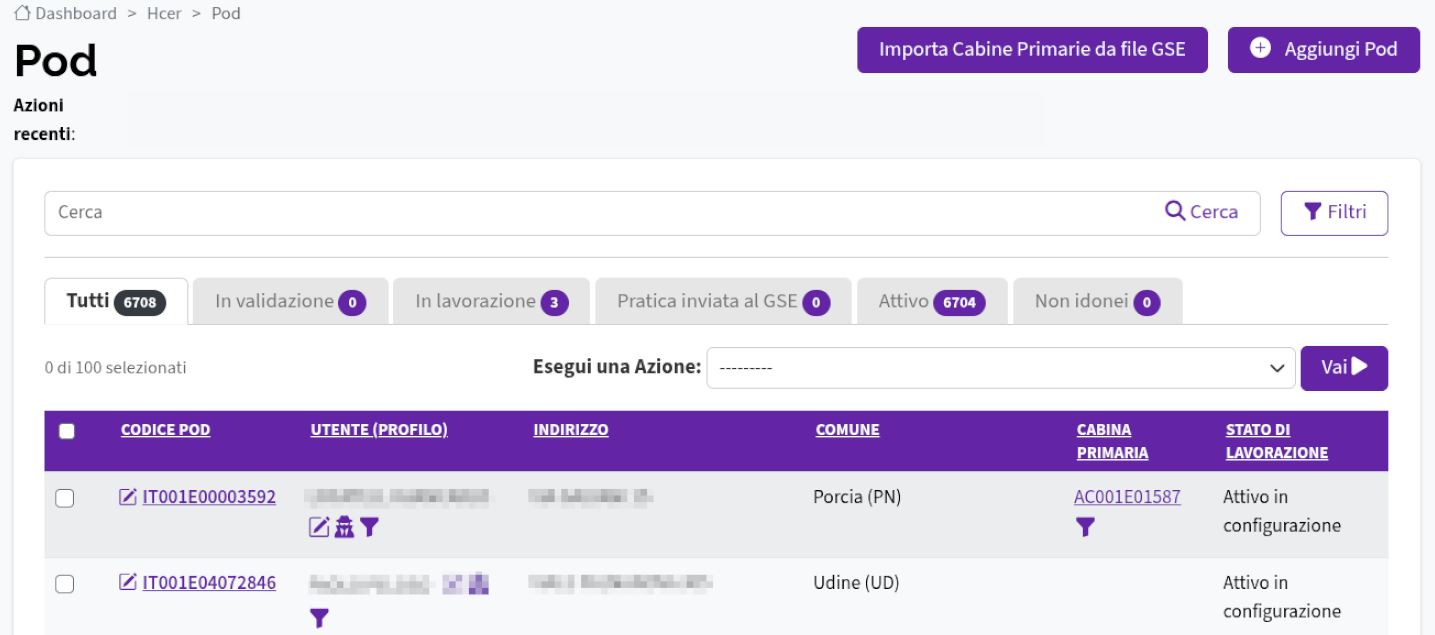Select the checkbox for pod IT001E00003592
Screen dimensions: 1435x635
pos(65,498)
